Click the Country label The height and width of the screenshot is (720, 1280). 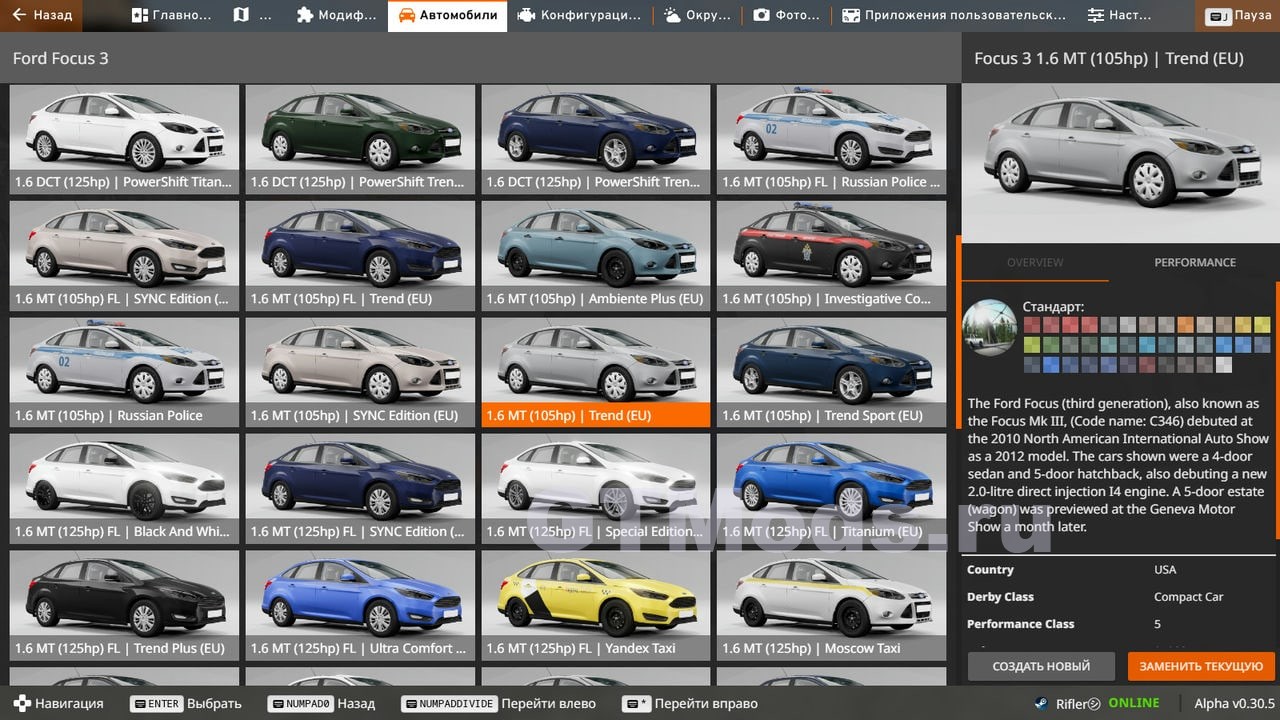click(x=990, y=569)
